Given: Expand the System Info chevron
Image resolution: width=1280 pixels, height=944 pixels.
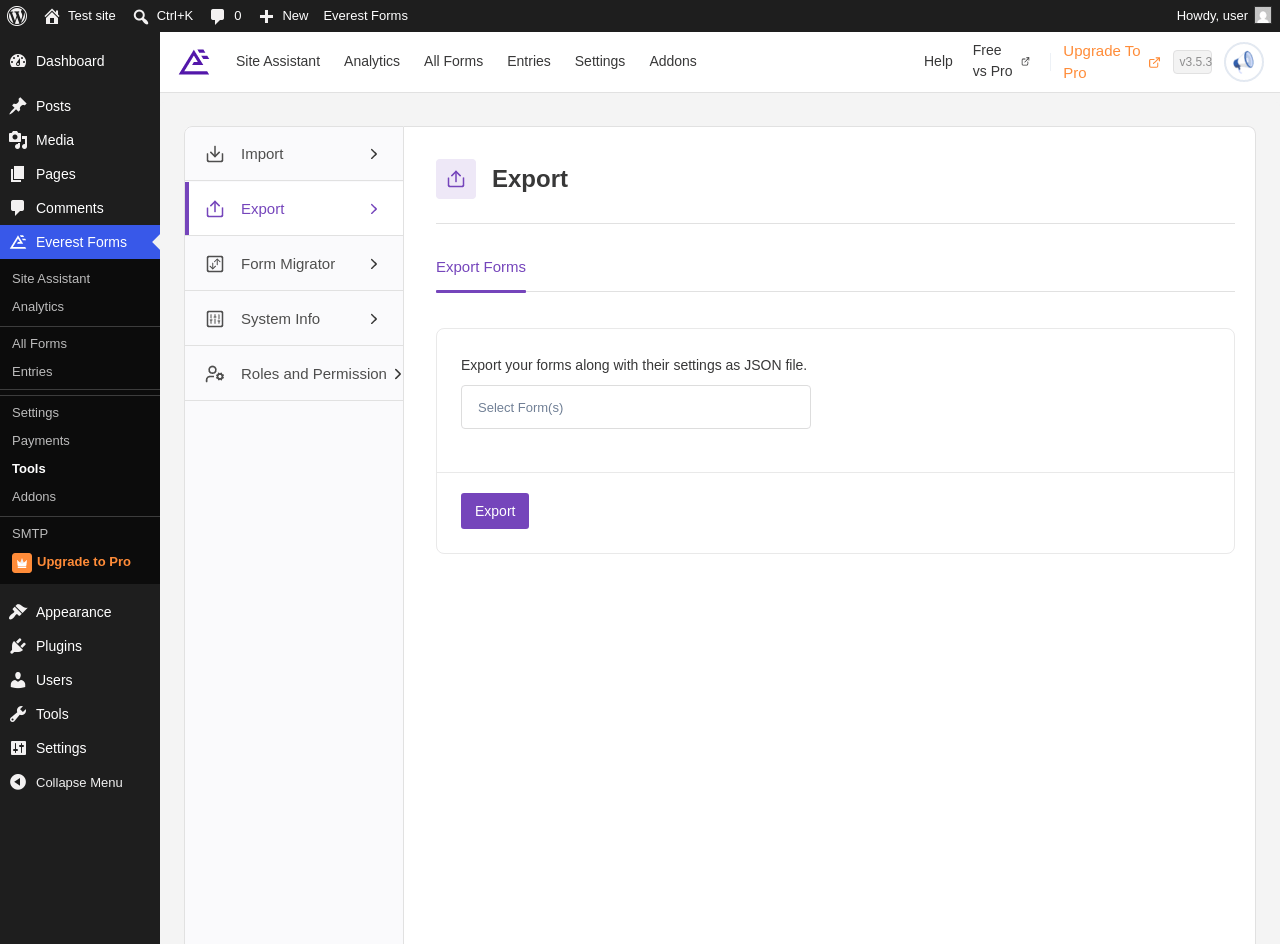Looking at the screenshot, I should click(374, 319).
